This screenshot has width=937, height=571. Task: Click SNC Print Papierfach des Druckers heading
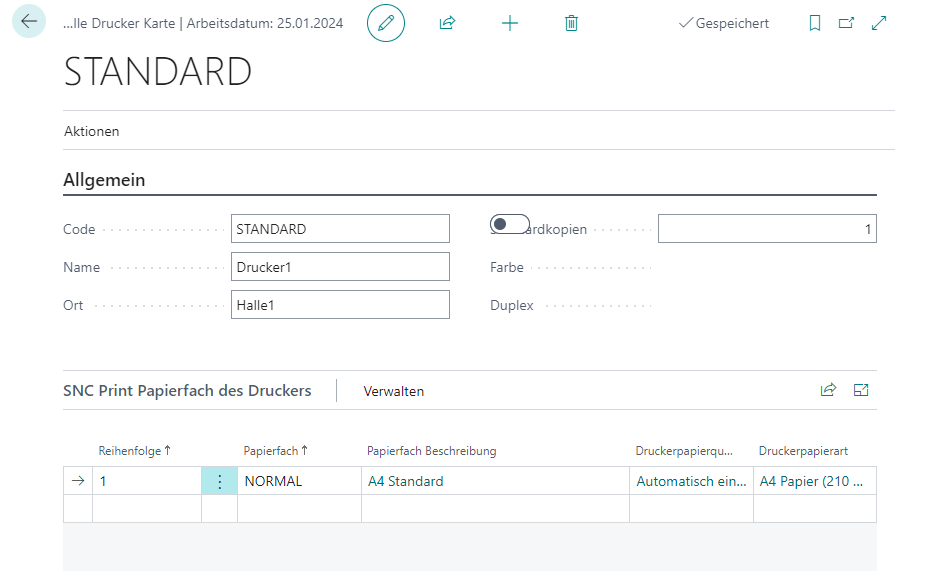pos(187,391)
